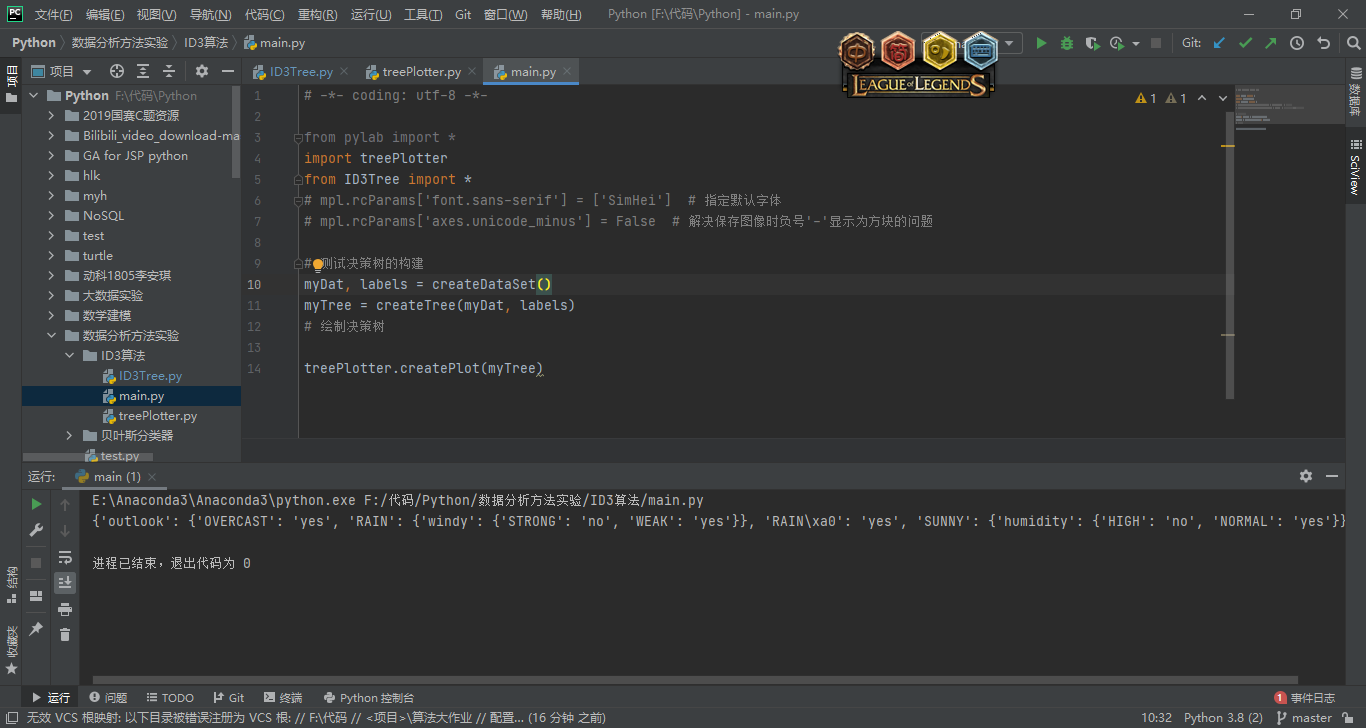
Task: Click the green Run button in top toolbar
Action: tap(1041, 43)
